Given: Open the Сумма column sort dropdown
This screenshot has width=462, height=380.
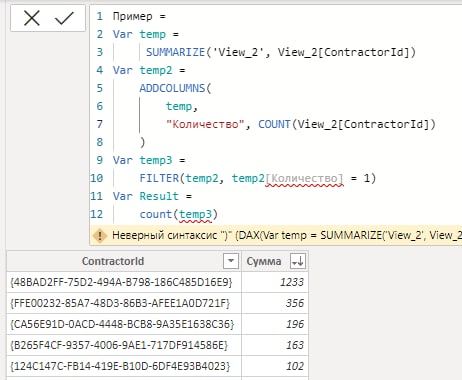Looking at the screenshot, I should (298, 261).
